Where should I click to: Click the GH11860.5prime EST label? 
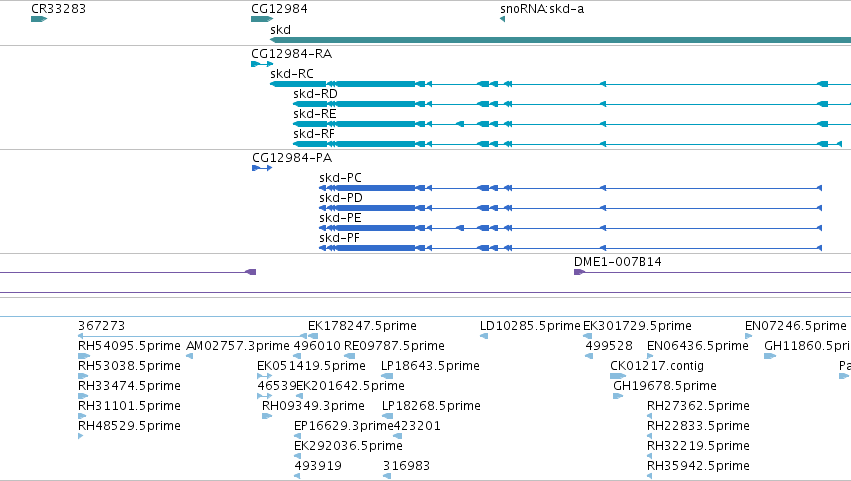click(807, 346)
